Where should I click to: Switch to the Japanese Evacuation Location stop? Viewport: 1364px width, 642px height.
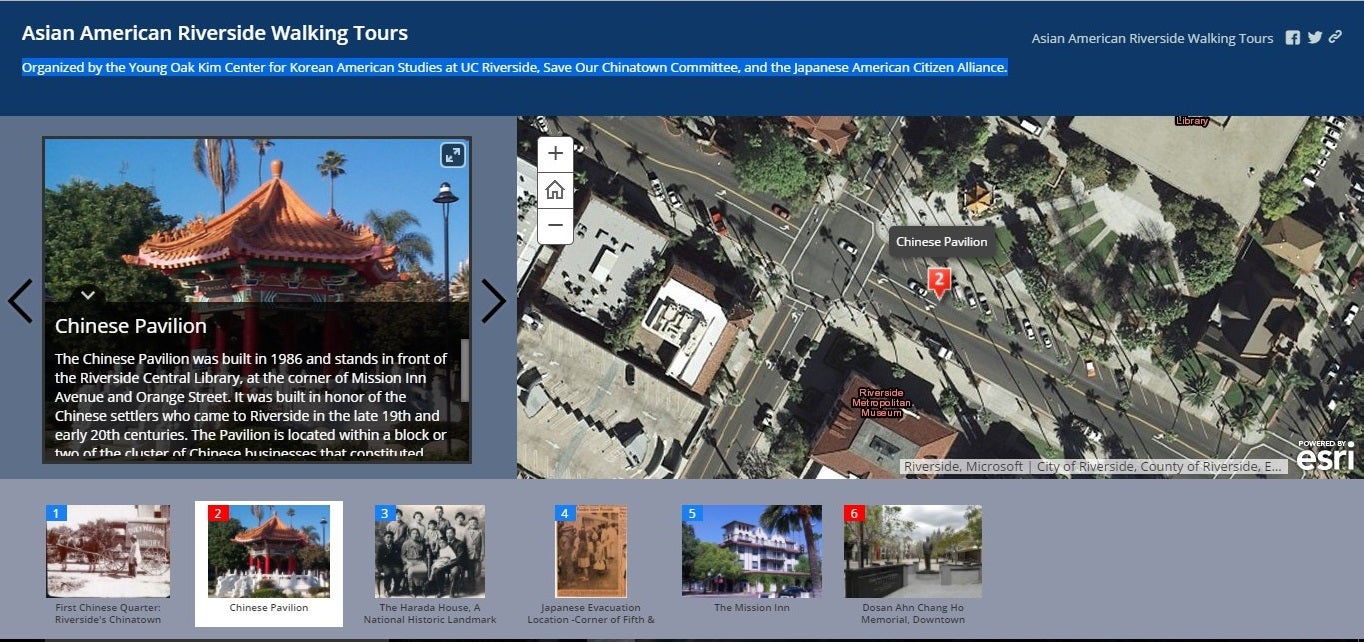point(591,550)
